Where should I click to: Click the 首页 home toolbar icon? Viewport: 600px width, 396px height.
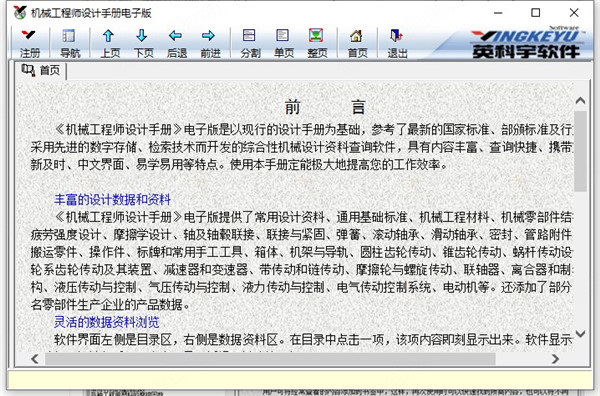357,43
